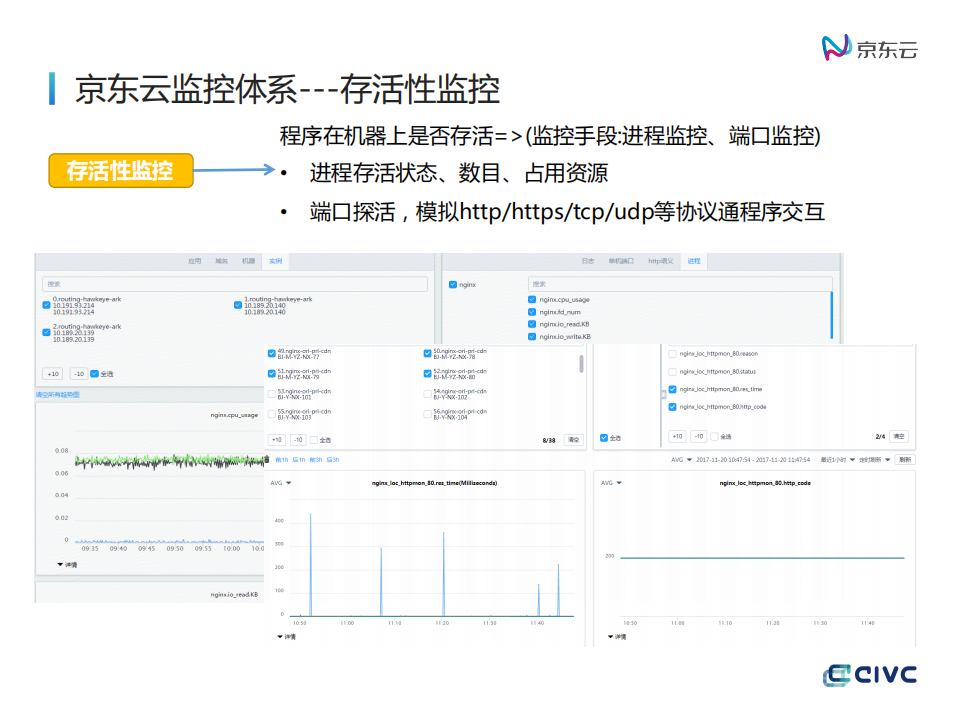The height and width of the screenshot is (719, 959).
Task: Click 清空 to clear the 8/38 host selection
Action: pos(573,438)
